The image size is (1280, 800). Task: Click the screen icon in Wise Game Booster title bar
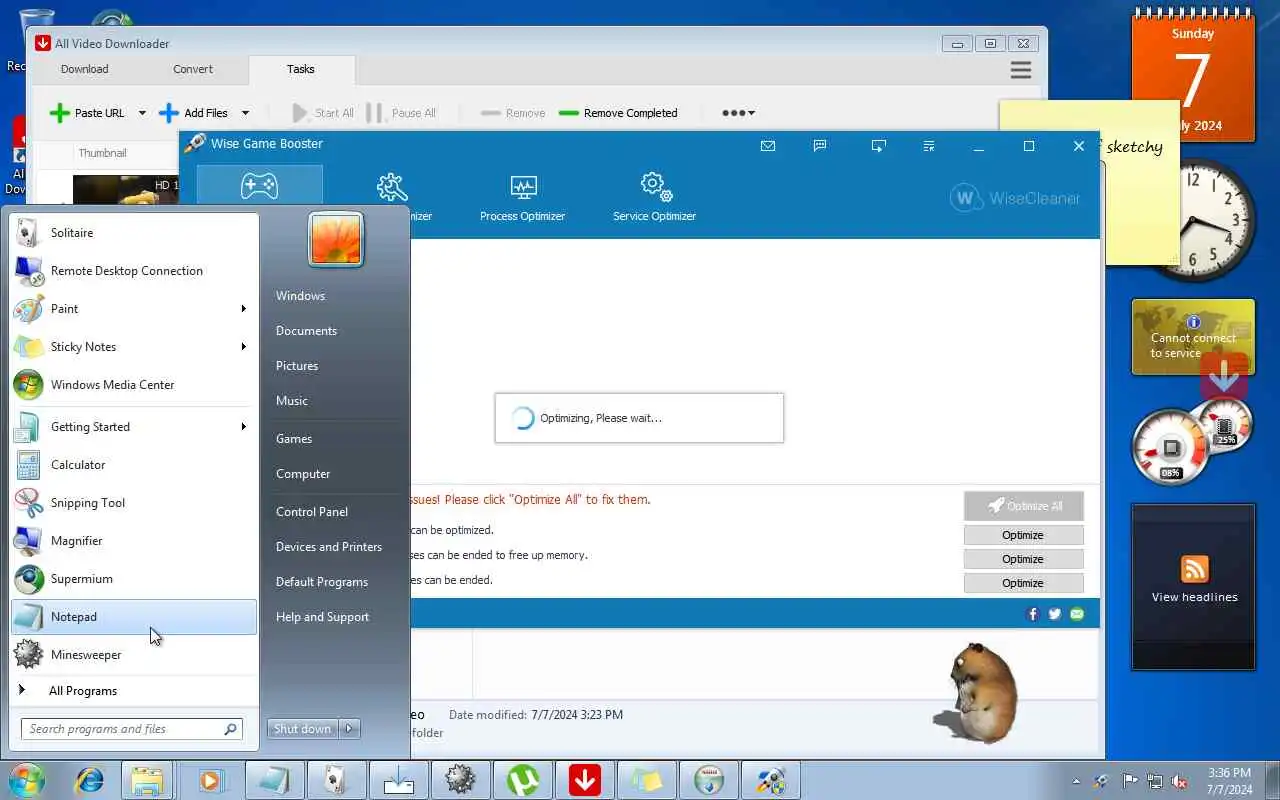[878, 146]
